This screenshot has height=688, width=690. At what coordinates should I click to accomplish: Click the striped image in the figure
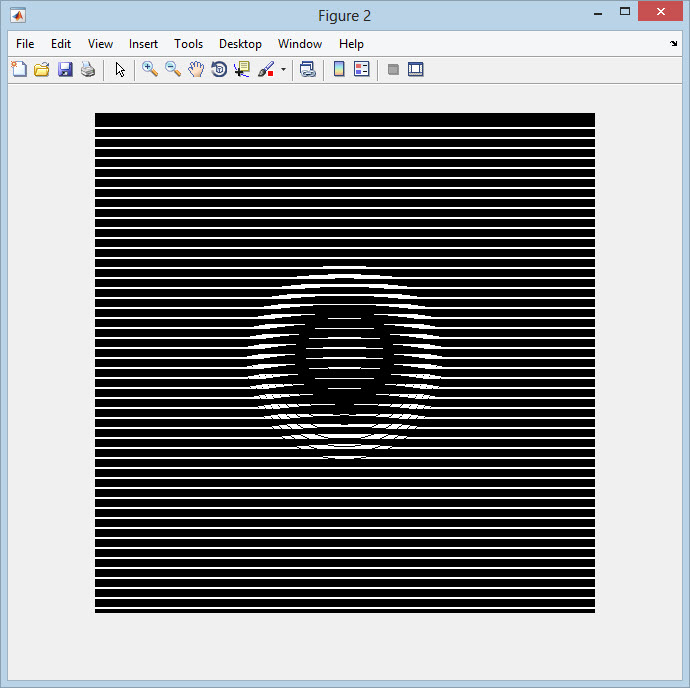(345, 363)
